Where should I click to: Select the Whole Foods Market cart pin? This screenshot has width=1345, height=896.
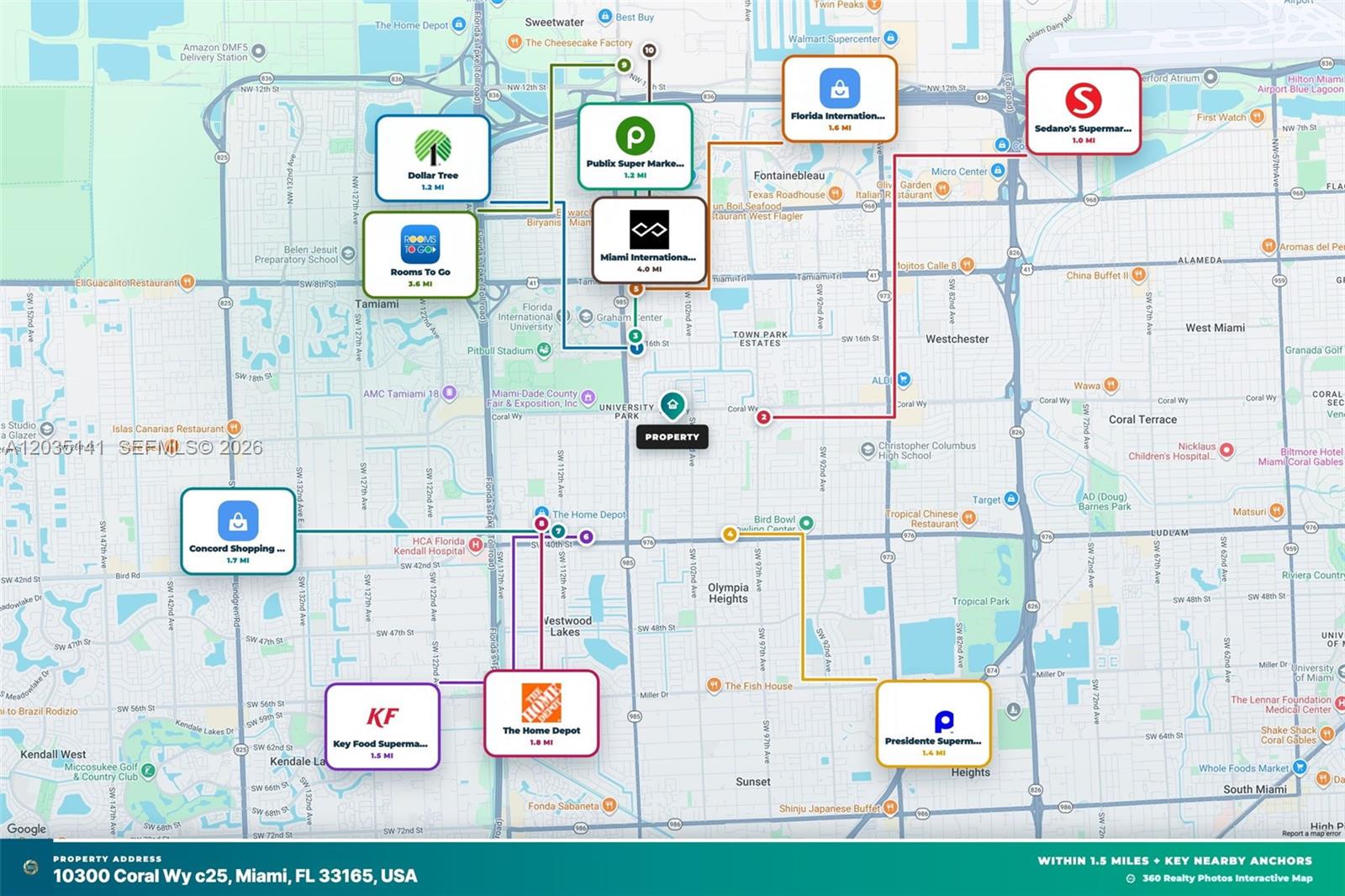pos(1300,767)
